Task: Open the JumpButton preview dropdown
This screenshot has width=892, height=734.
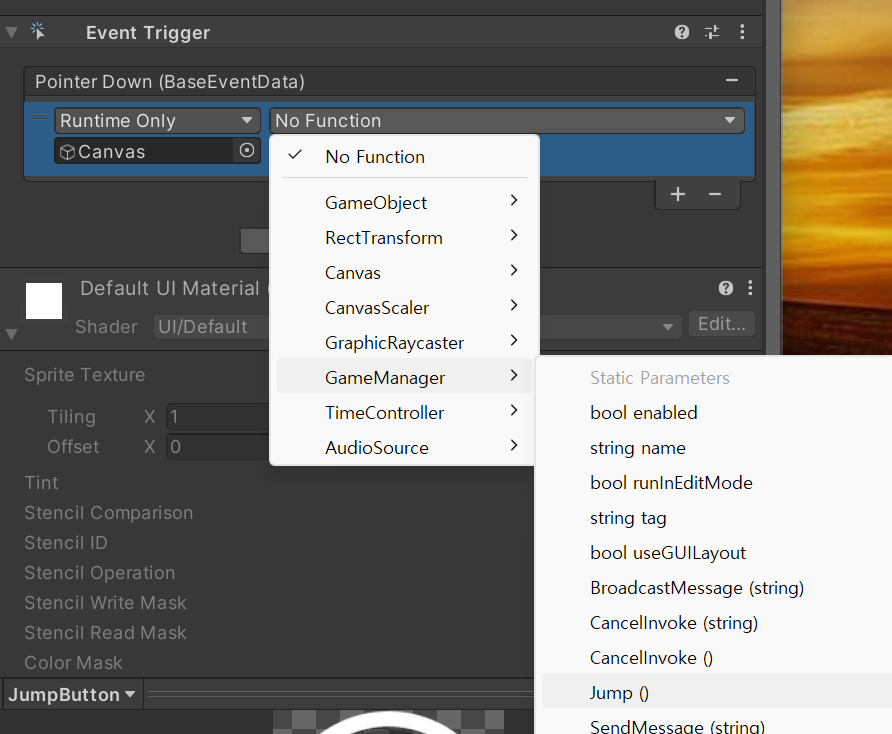Action: click(x=72, y=694)
